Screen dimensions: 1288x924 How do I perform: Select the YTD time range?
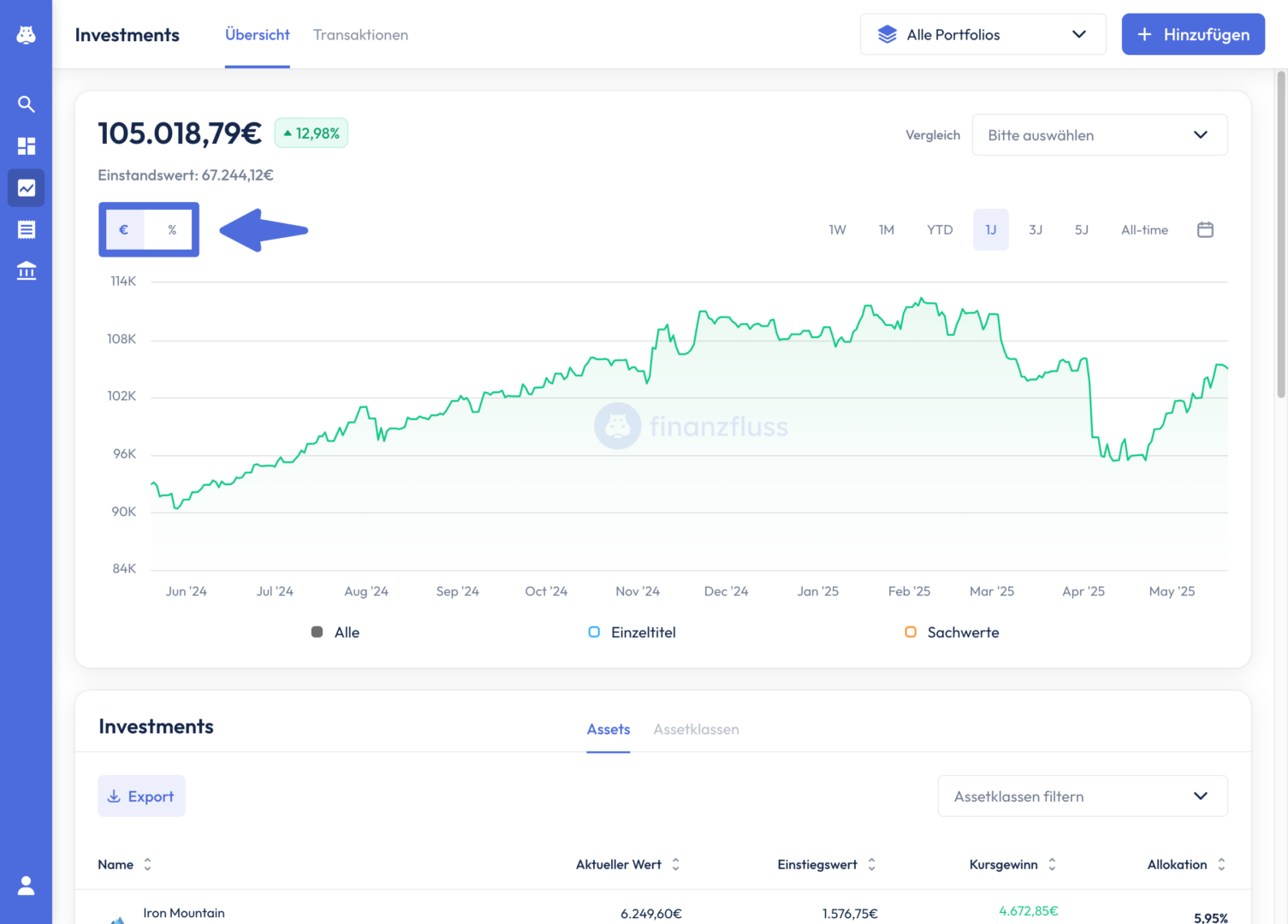point(940,229)
